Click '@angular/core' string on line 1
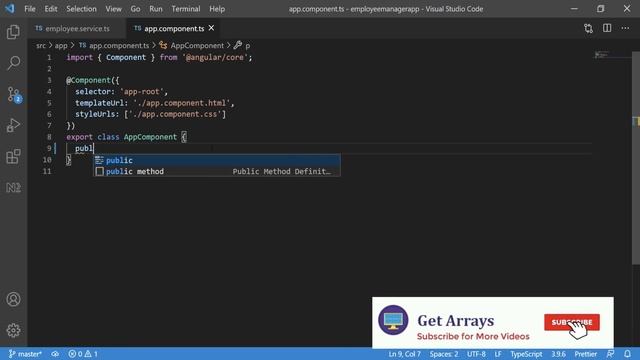640x360 pixels. click(x=215, y=58)
